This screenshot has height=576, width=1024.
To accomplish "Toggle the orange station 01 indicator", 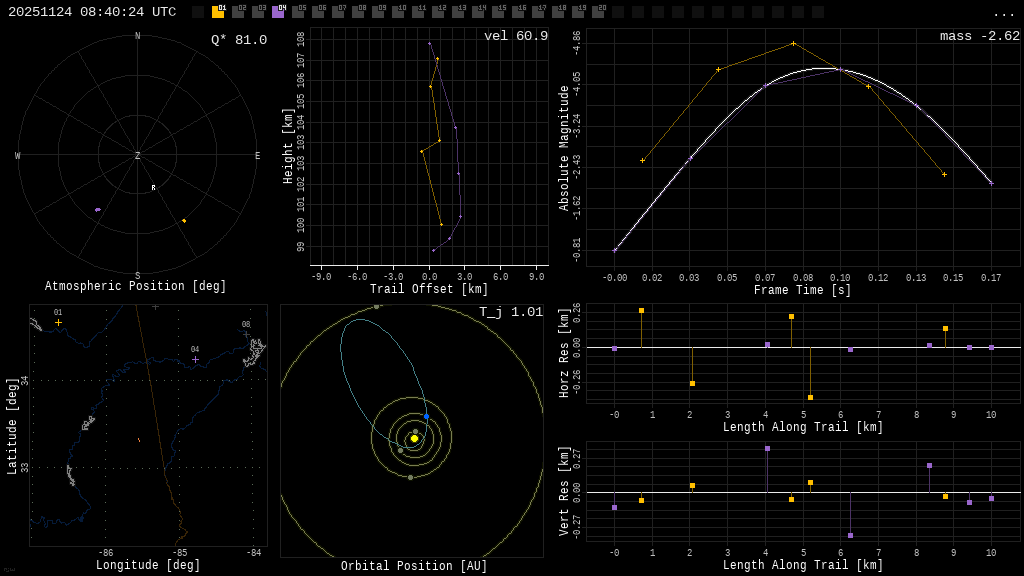I will (218, 12).
